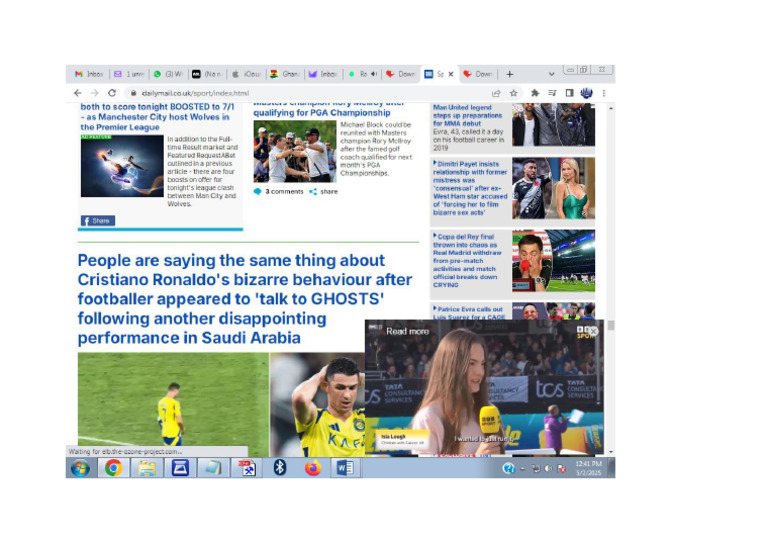768x543 pixels.
Task: Toggle the browser side panel
Action: 569,93
